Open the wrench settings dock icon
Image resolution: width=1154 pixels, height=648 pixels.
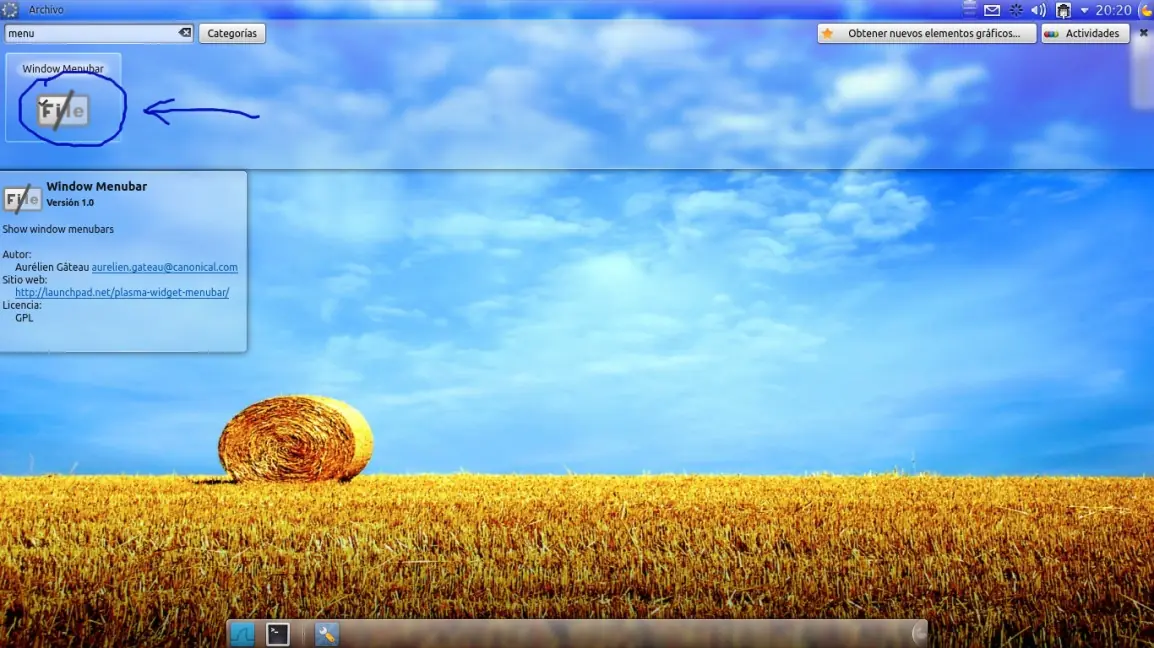[x=326, y=634]
